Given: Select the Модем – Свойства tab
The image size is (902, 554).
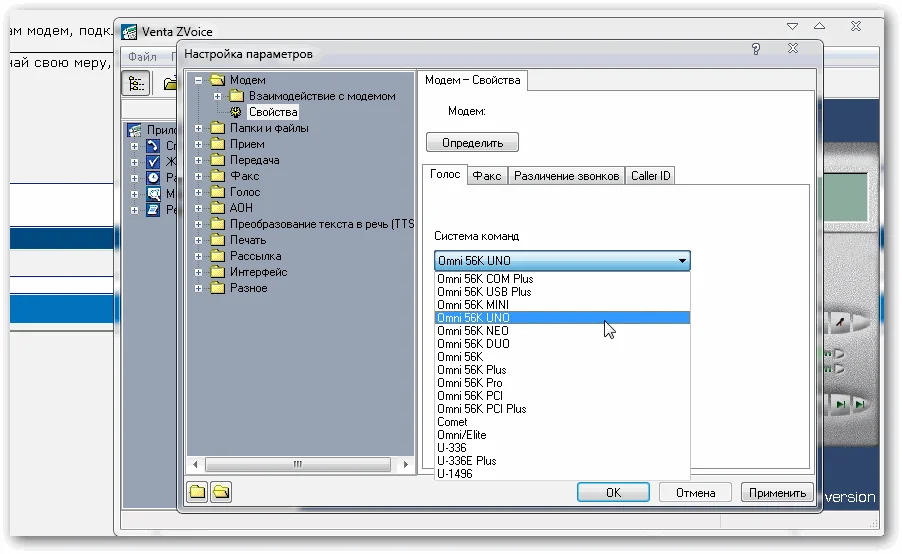Looking at the screenshot, I should tap(472, 81).
